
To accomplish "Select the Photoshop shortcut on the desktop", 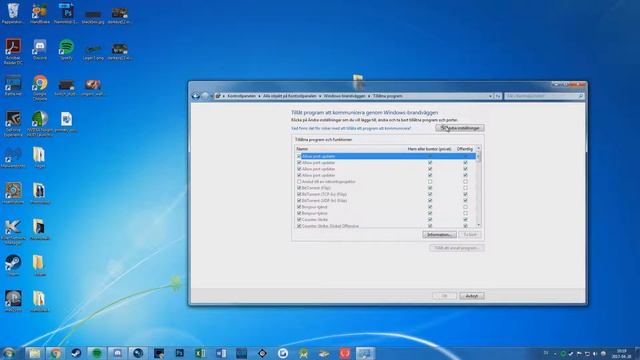I will (x=66, y=13).
